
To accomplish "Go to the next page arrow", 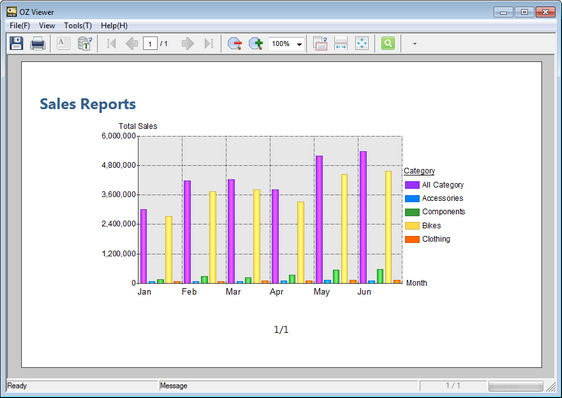I will [x=187, y=44].
